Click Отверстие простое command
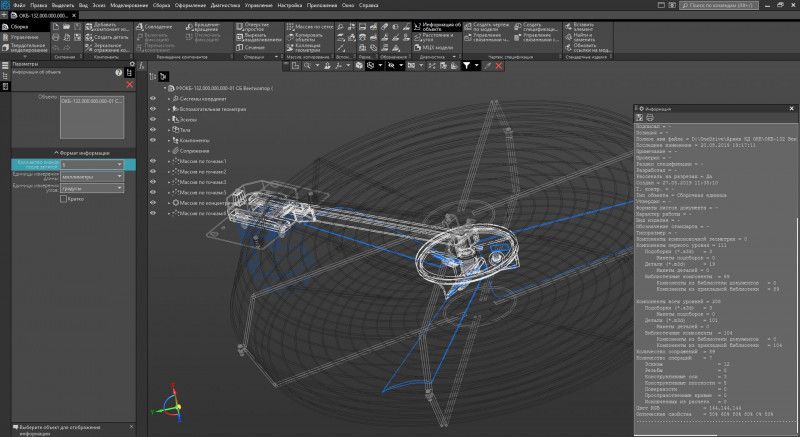800x437 pixels. (x=252, y=27)
